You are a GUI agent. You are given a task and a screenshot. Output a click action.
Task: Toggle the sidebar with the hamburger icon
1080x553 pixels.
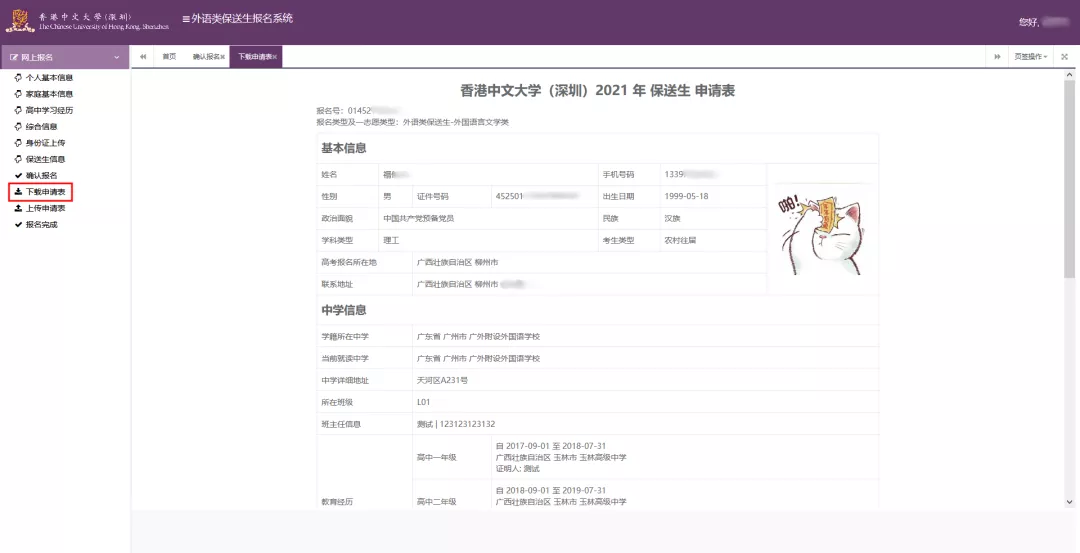tap(186, 19)
